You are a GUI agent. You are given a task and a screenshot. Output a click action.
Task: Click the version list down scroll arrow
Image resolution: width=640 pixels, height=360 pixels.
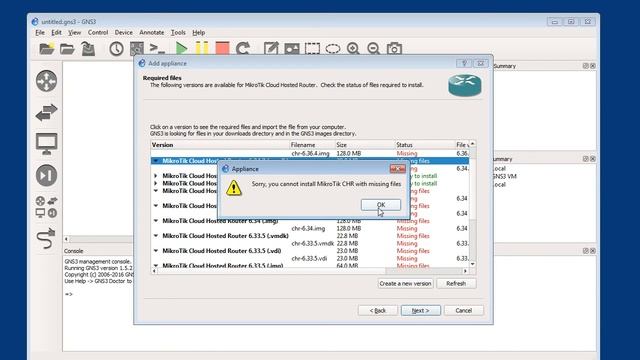(473, 264)
